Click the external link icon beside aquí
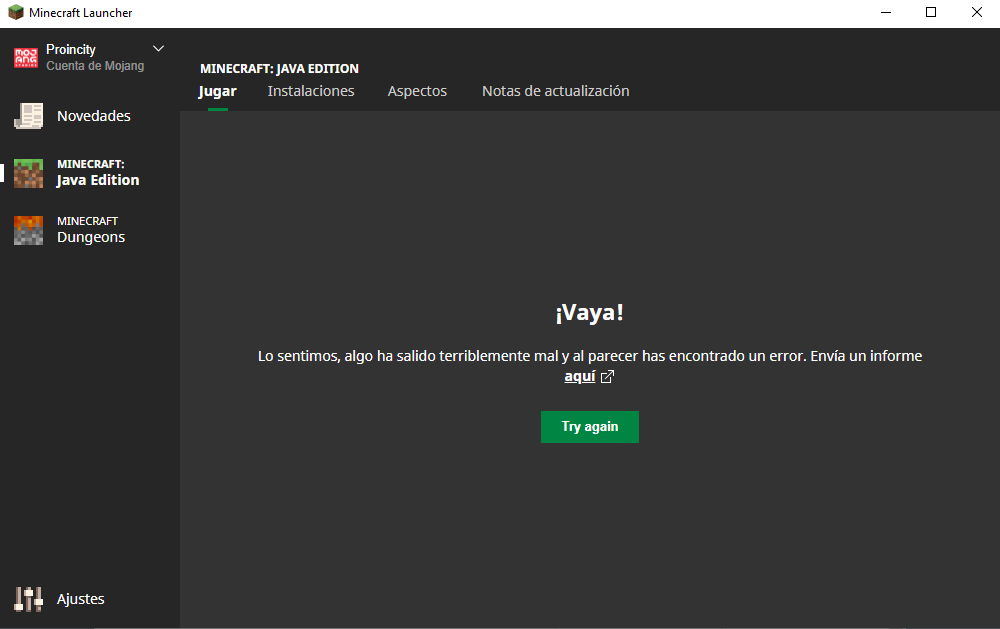The height and width of the screenshot is (629, 1000). 608,376
